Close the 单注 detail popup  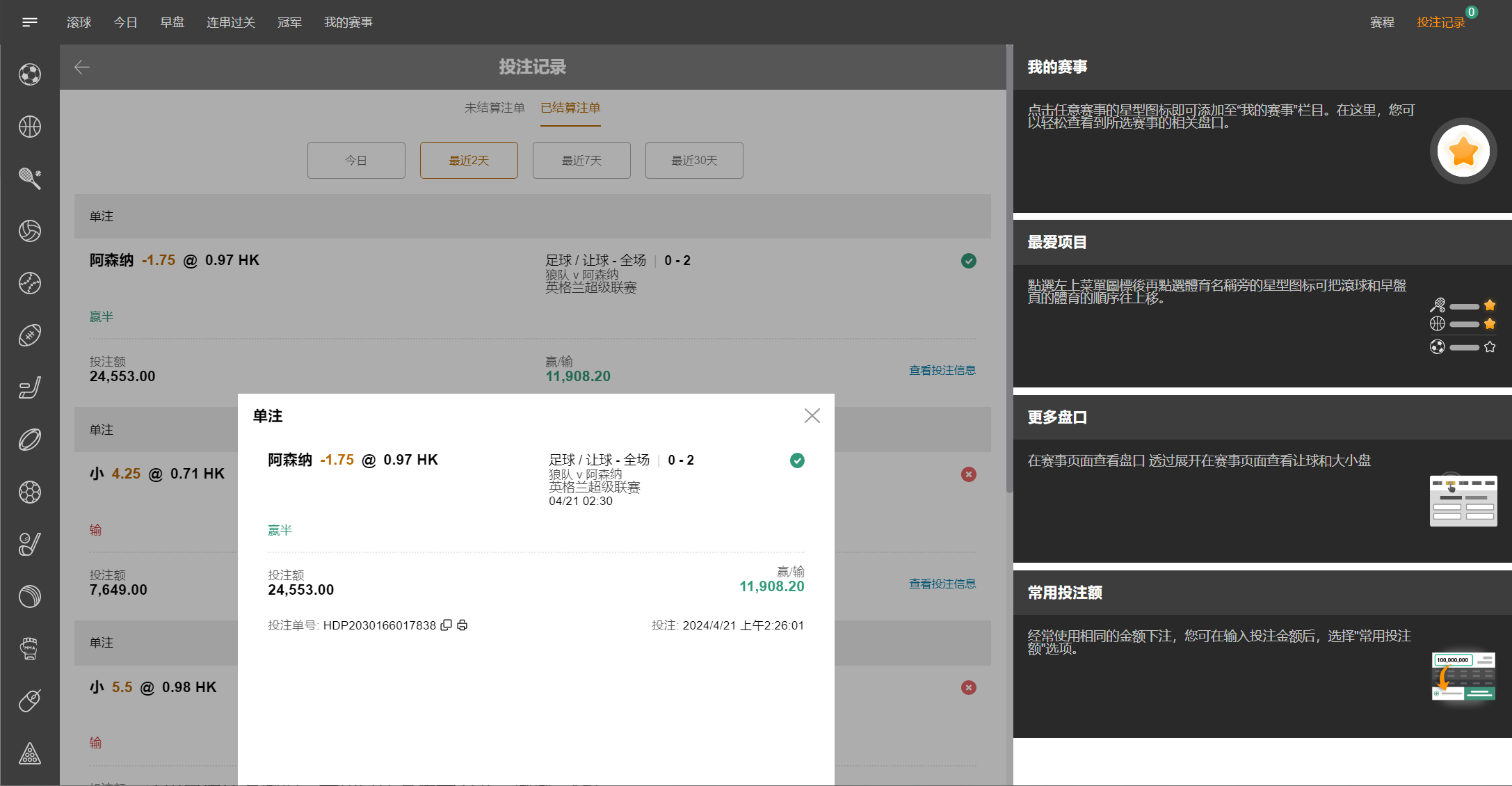click(x=812, y=416)
